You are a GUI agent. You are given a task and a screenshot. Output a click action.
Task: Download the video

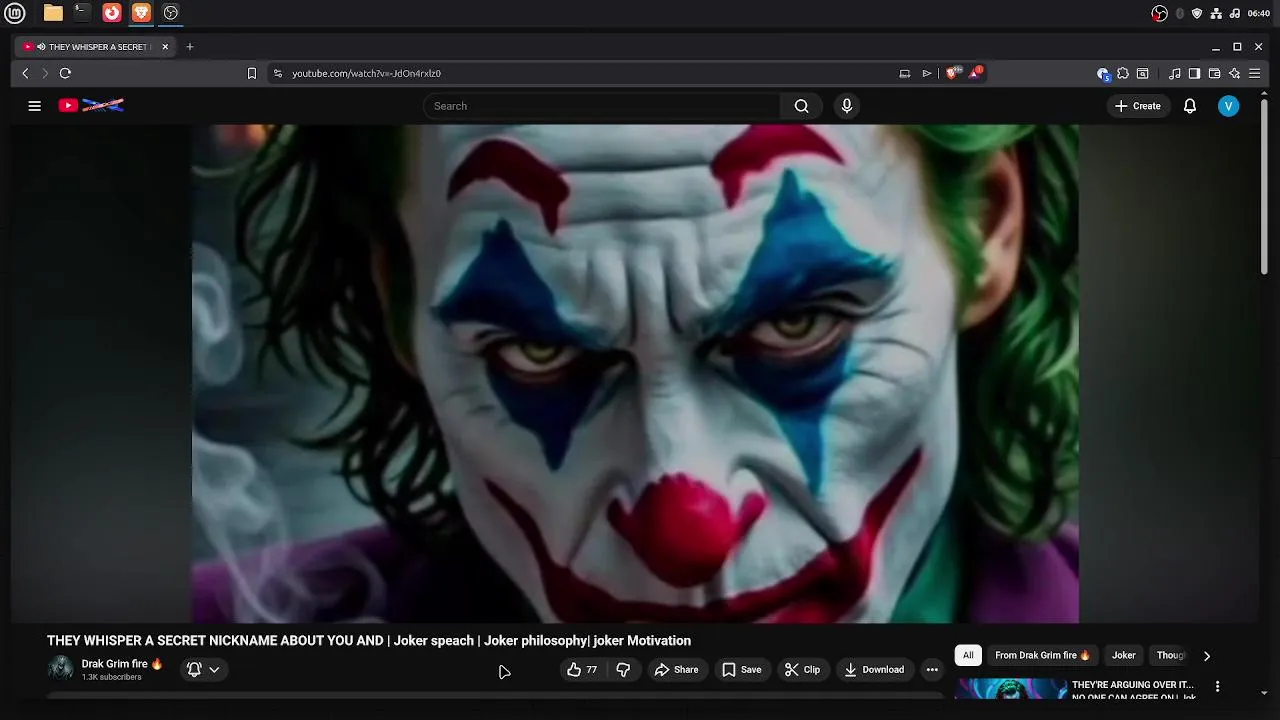click(x=874, y=670)
